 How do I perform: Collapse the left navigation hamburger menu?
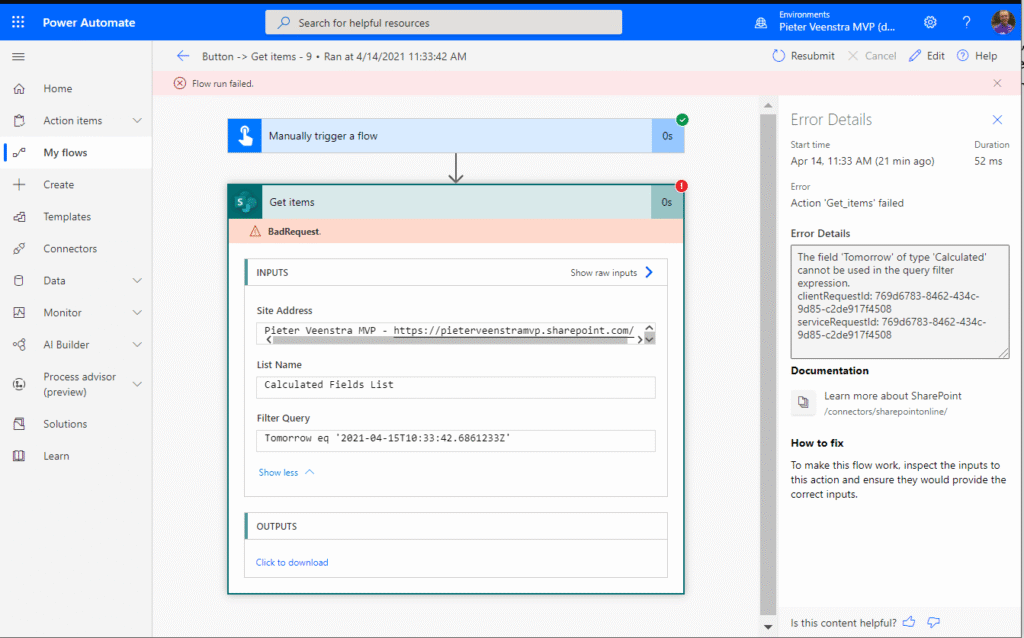tap(18, 57)
